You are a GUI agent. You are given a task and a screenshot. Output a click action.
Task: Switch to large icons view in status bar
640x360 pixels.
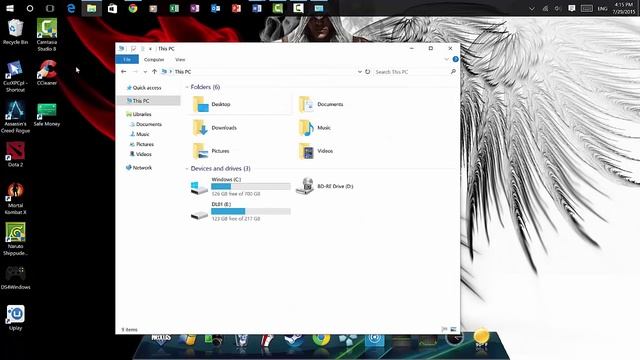(x=453, y=329)
